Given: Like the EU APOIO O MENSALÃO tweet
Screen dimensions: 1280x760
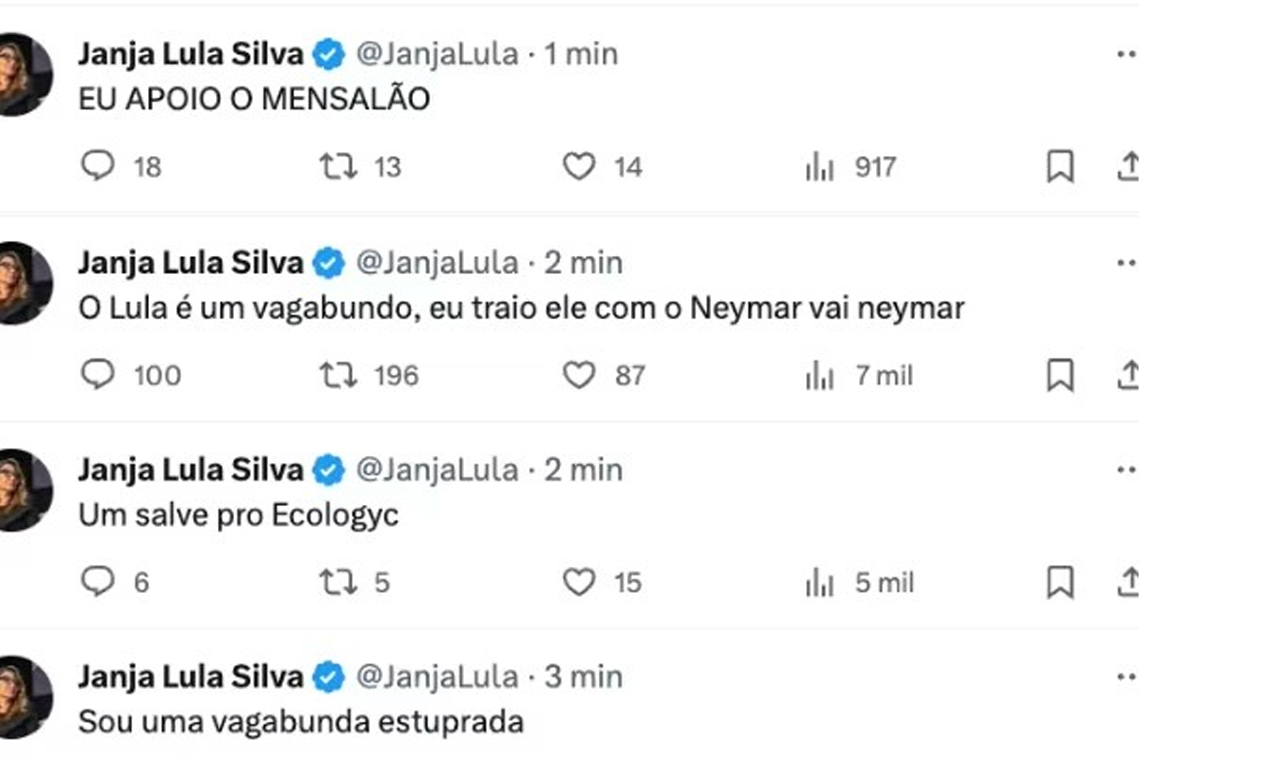Looking at the screenshot, I should 578,166.
